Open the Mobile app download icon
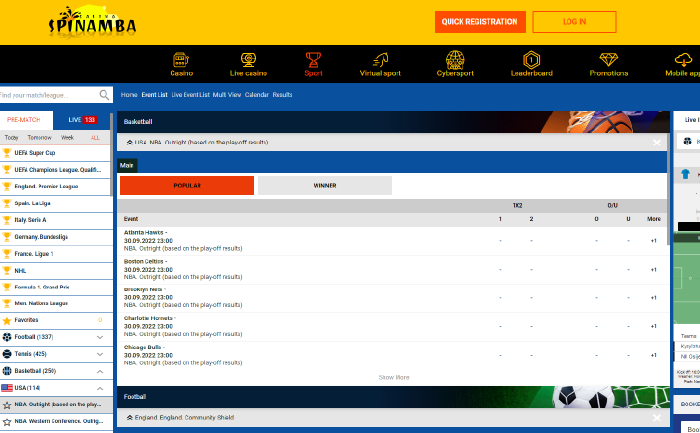The height and width of the screenshot is (433, 700). tap(683, 59)
